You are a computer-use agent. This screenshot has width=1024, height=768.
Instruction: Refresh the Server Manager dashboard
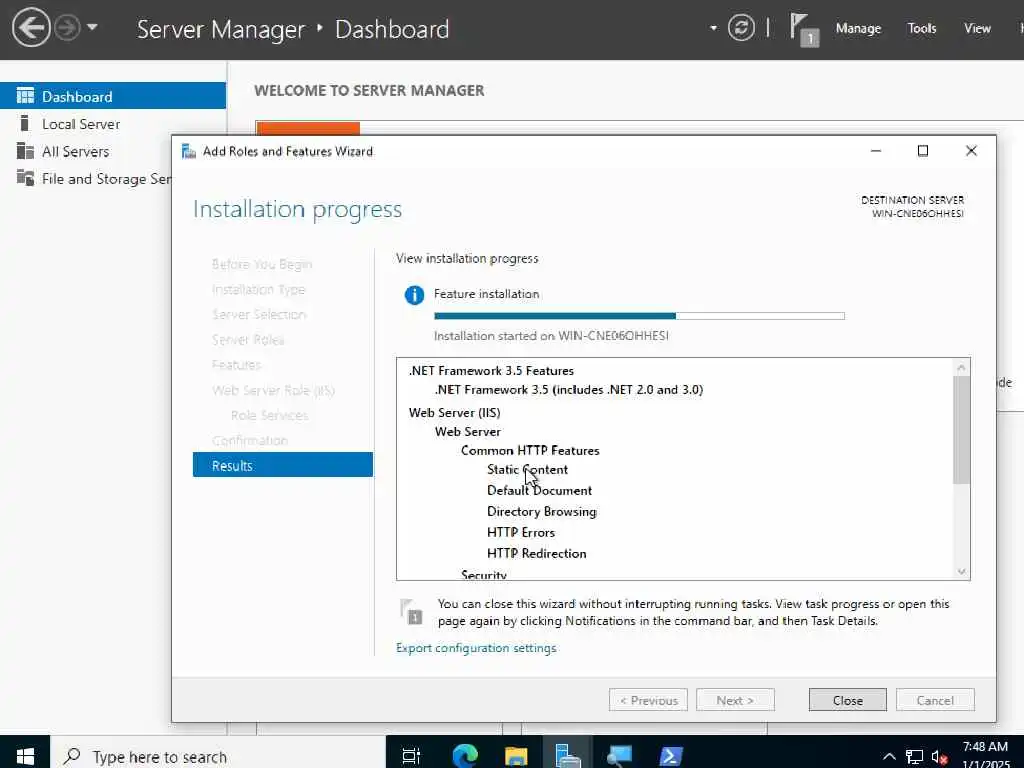pyautogui.click(x=741, y=28)
